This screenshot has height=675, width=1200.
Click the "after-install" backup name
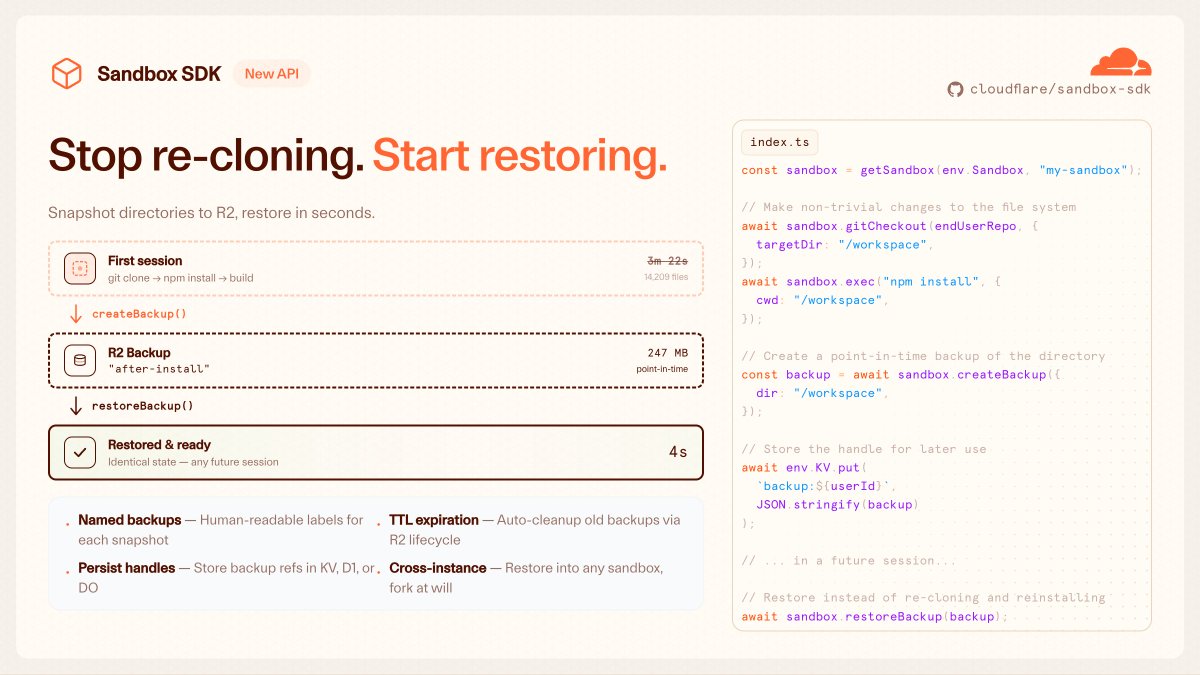[159, 369]
